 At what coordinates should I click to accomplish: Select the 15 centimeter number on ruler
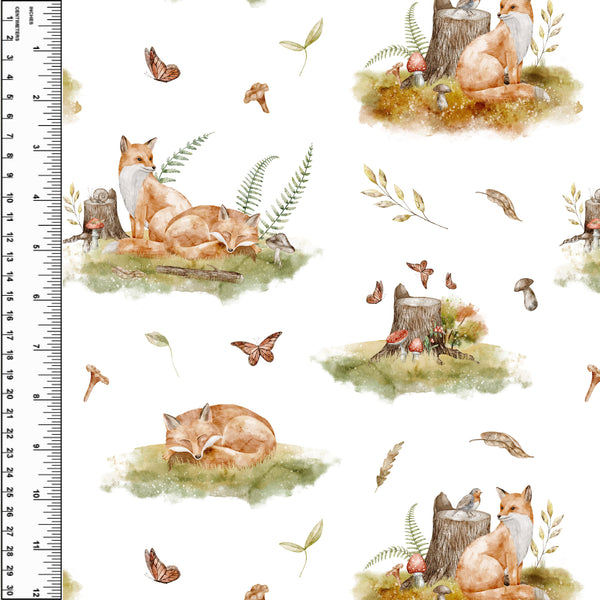(x=10, y=297)
